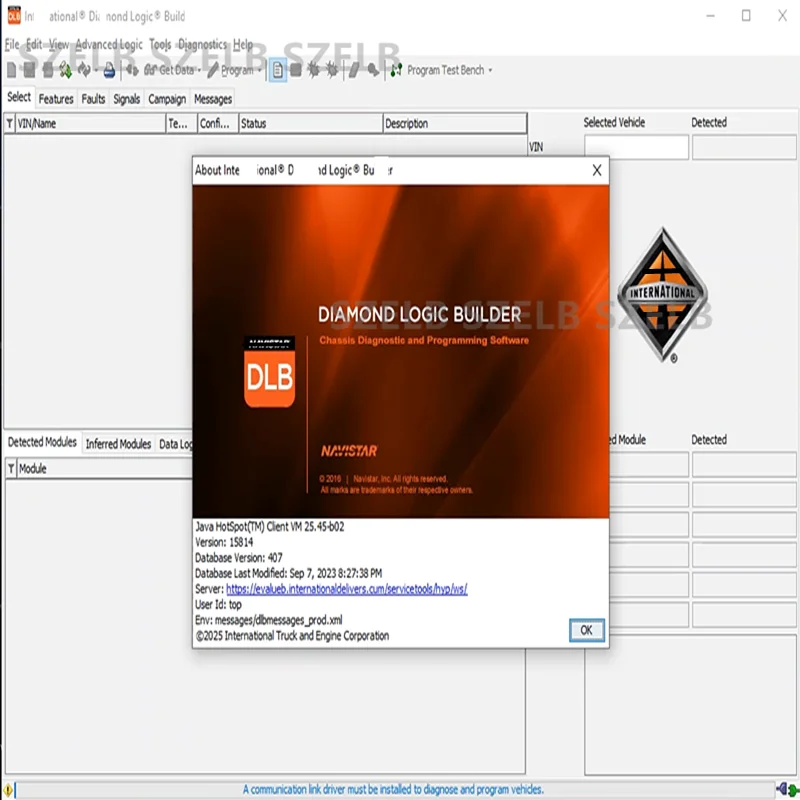Click the grey square stop toolbar icon
Image resolution: width=800 pixels, height=800 pixels.
click(295, 70)
